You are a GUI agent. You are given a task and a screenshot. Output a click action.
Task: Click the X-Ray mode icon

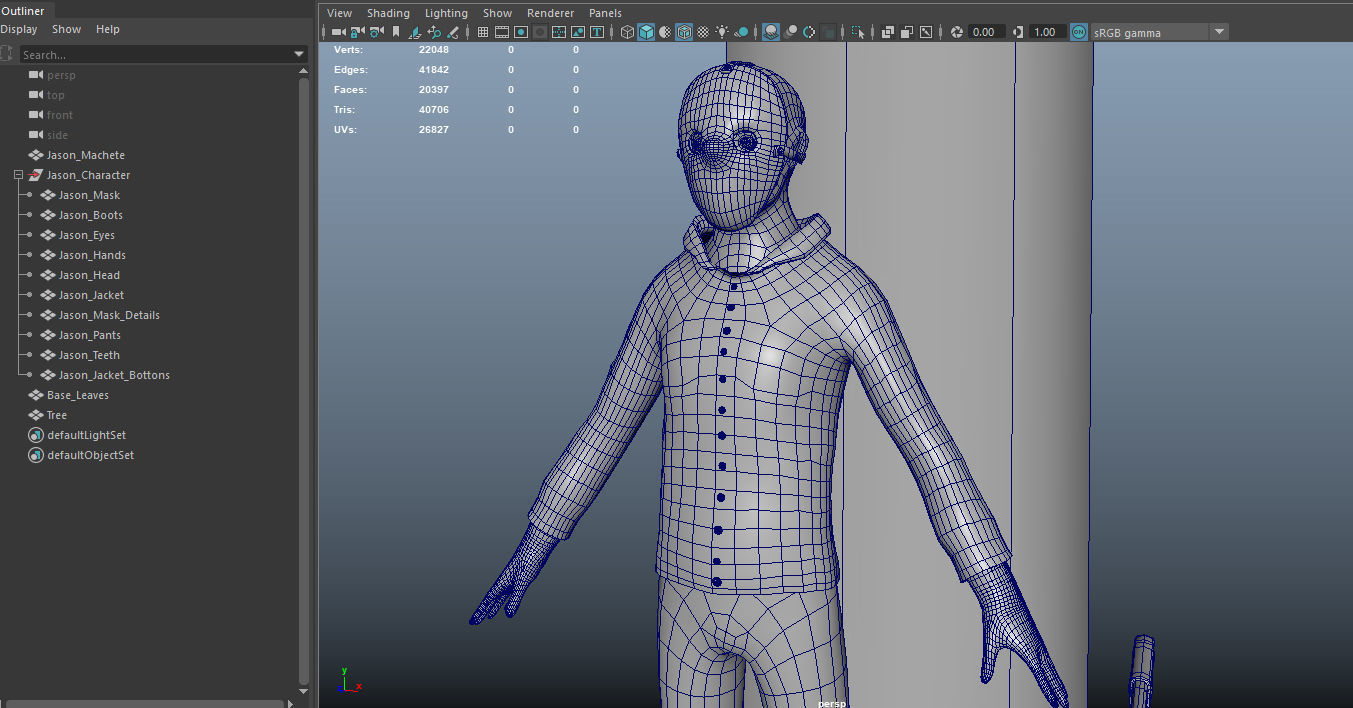[x=888, y=32]
